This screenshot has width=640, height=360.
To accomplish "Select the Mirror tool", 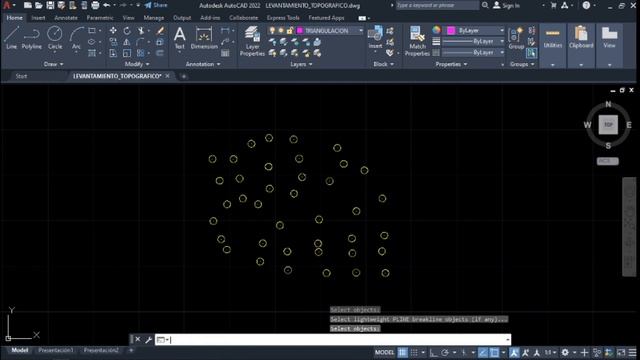I will pos(127,42).
